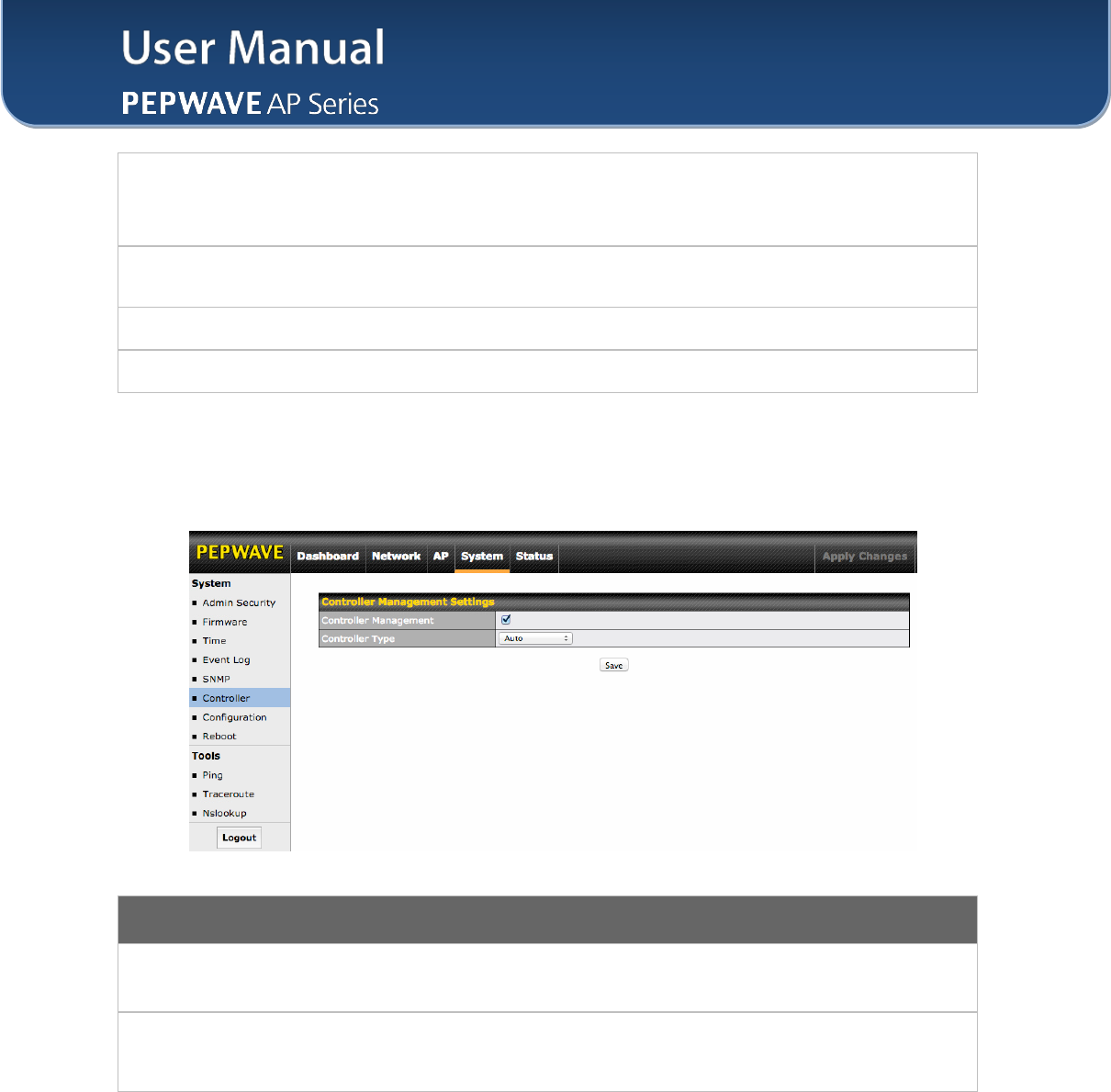
Task: Click the System sidebar heading
Action: click(211, 583)
